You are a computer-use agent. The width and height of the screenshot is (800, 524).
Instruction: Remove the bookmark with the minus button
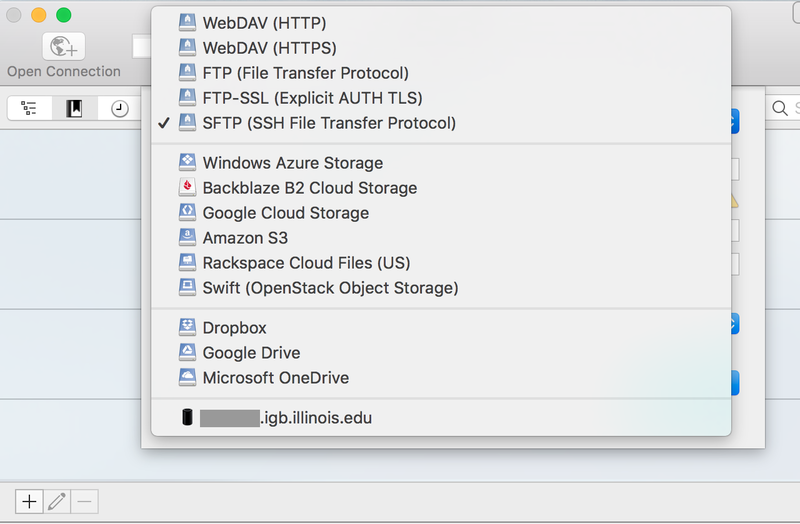point(84,501)
